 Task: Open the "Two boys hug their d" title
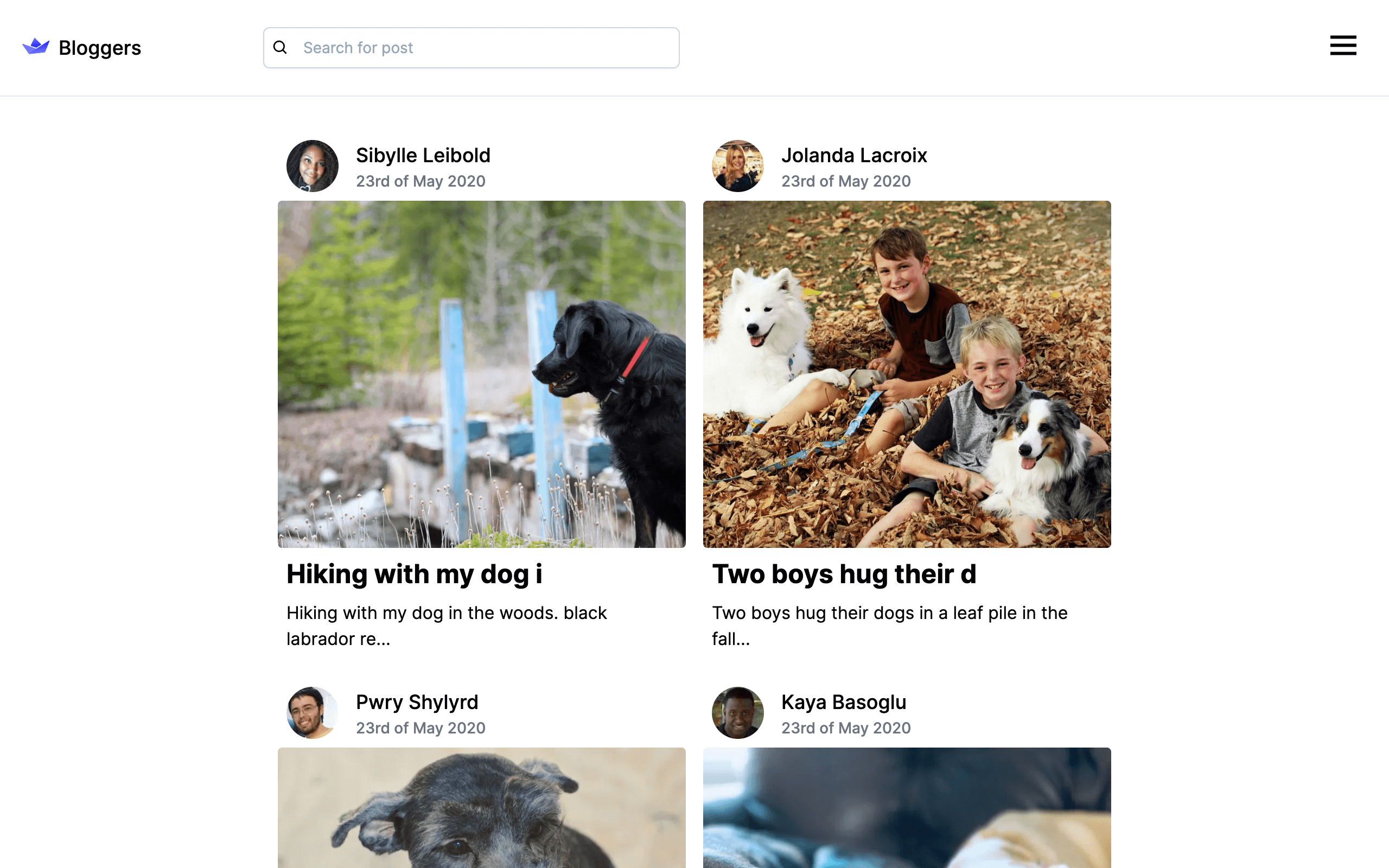[x=844, y=574]
